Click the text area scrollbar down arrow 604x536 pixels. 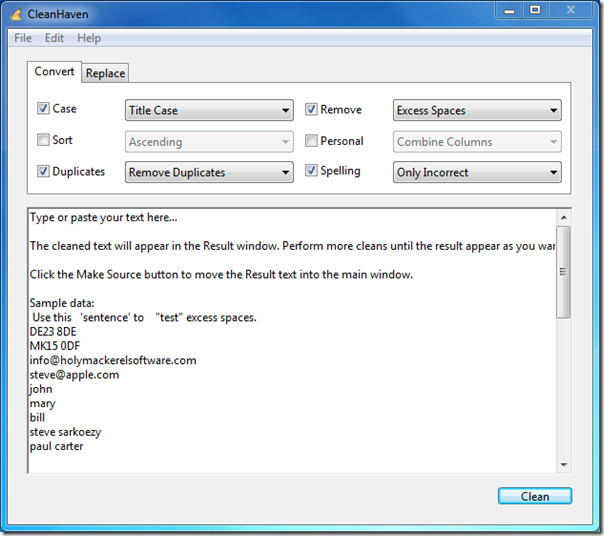point(564,464)
